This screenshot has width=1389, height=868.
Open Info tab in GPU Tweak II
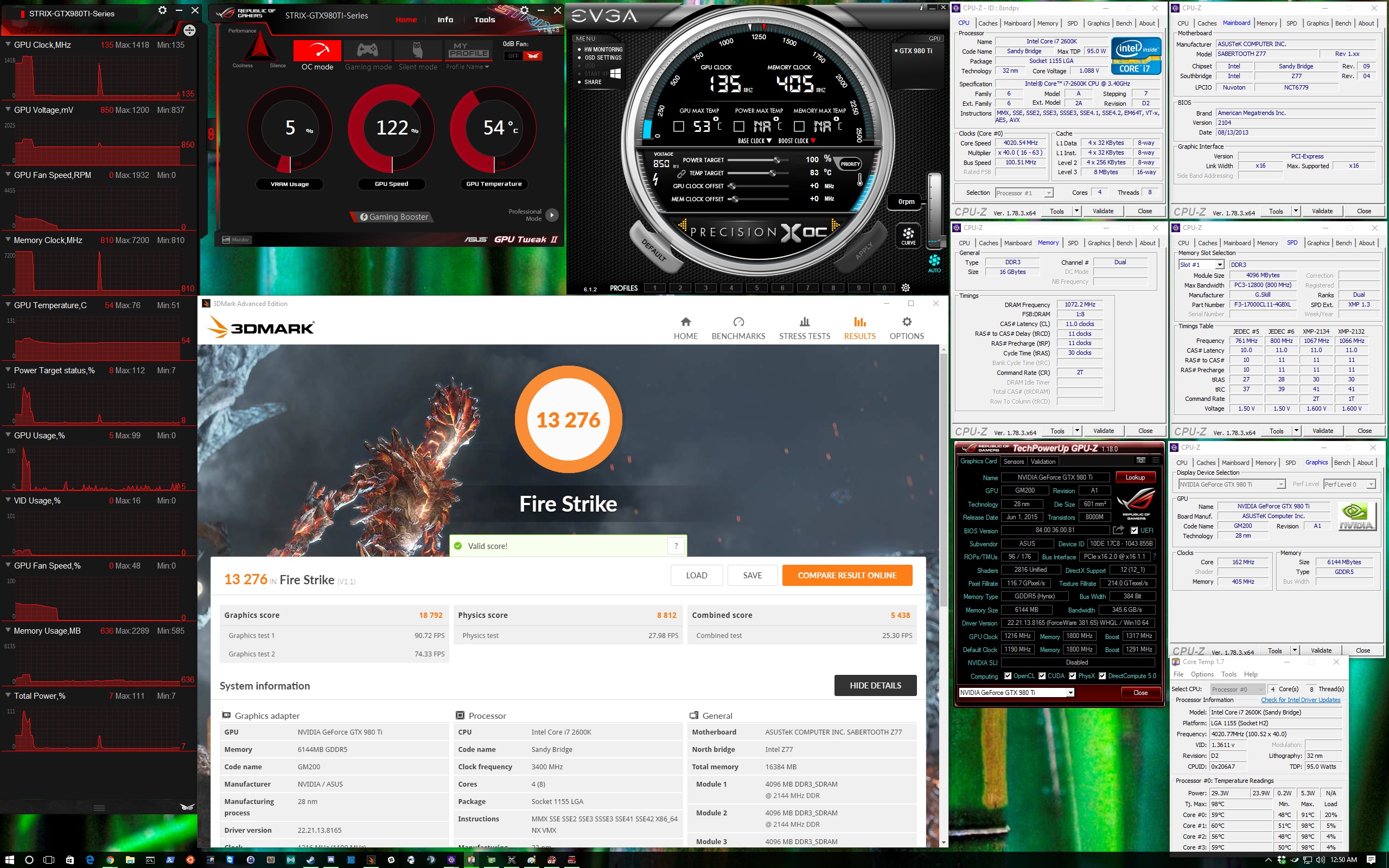click(x=445, y=20)
